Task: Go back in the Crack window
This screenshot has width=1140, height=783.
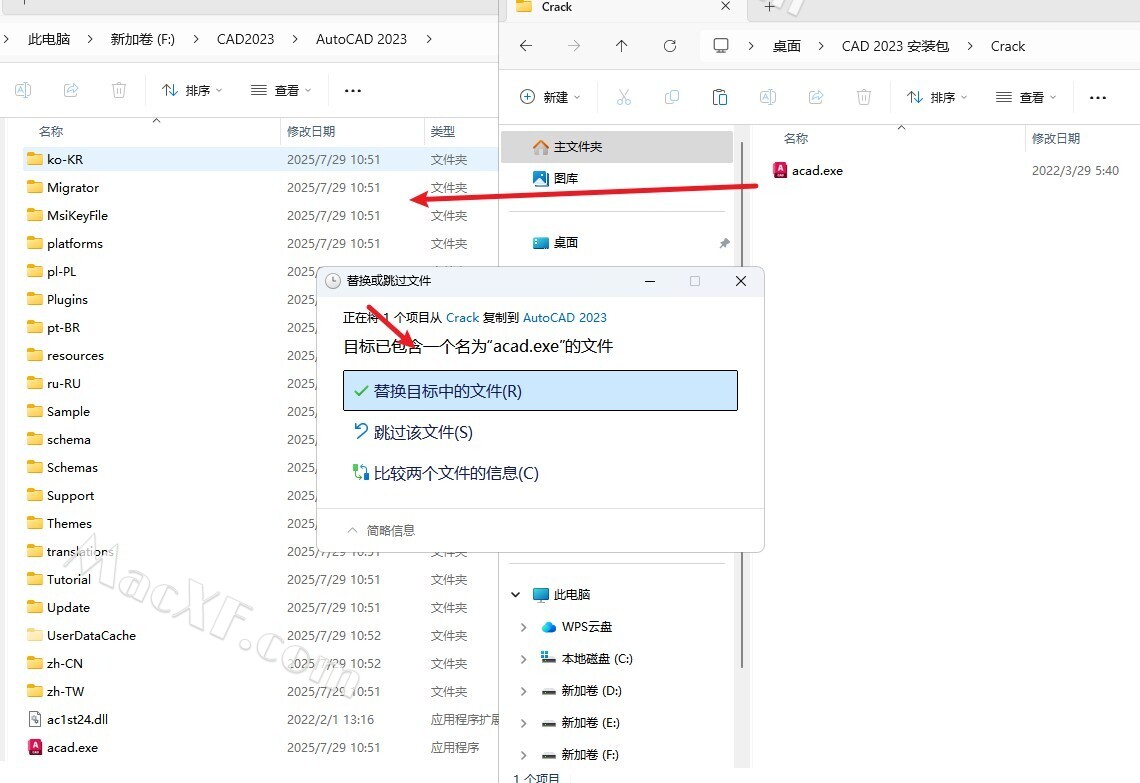Action: (526, 46)
